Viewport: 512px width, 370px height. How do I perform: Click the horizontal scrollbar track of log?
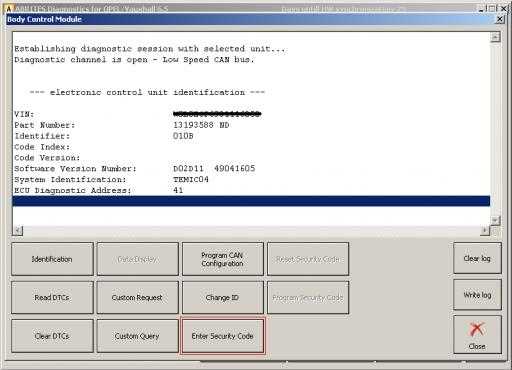[x=251, y=230]
